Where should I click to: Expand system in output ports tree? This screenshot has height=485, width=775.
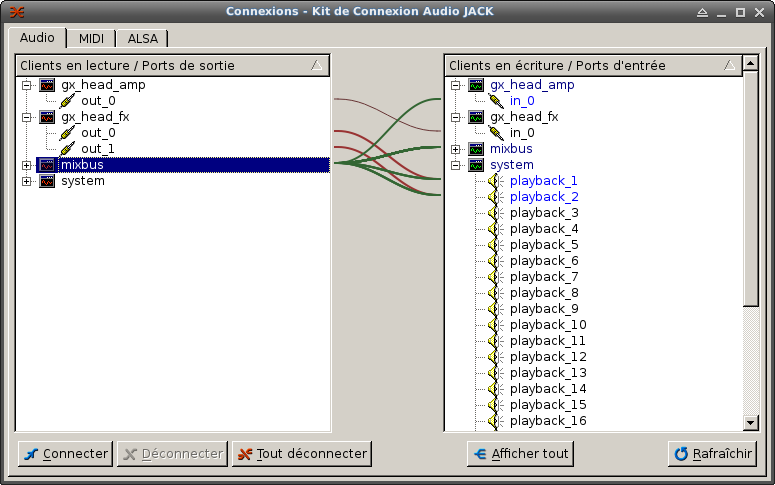click(x=27, y=181)
